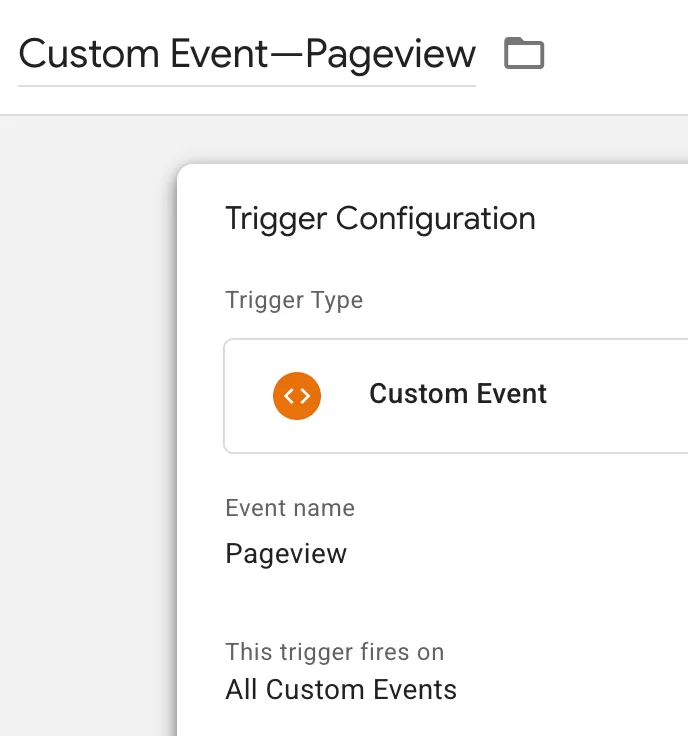Edit the trigger name Custom Event—Pageview
The width and height of the screenshot is (688, 736).
point(247,55)
